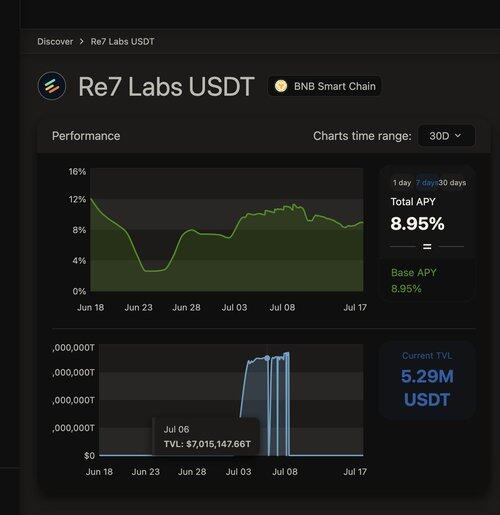Click the 8% axis label on APY chart
The image size is (500, 515).
click(x=79, y=230)
